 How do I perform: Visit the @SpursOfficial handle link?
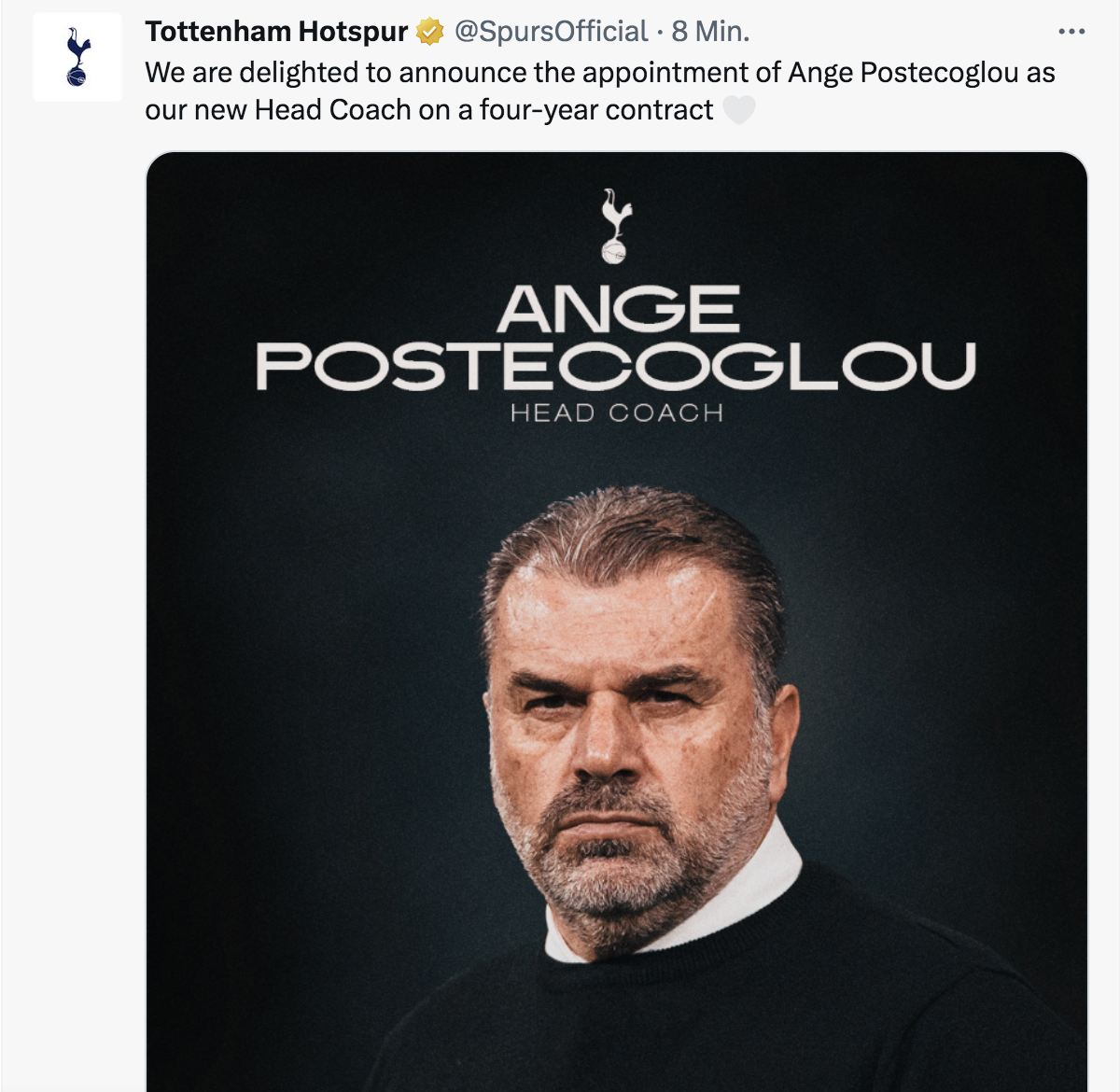[551, 32]
